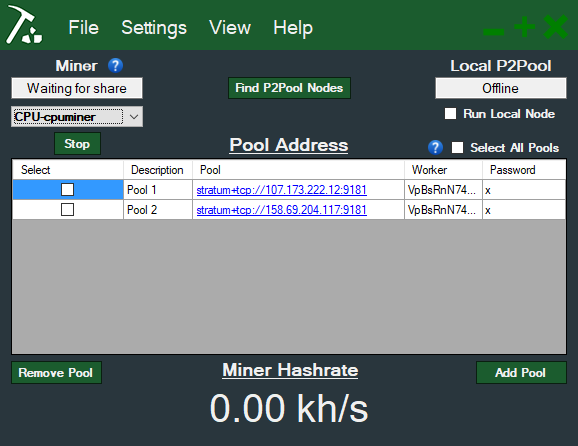Open the Help menu
Viewport: 578px width, 446px height.
click(293, 28)
